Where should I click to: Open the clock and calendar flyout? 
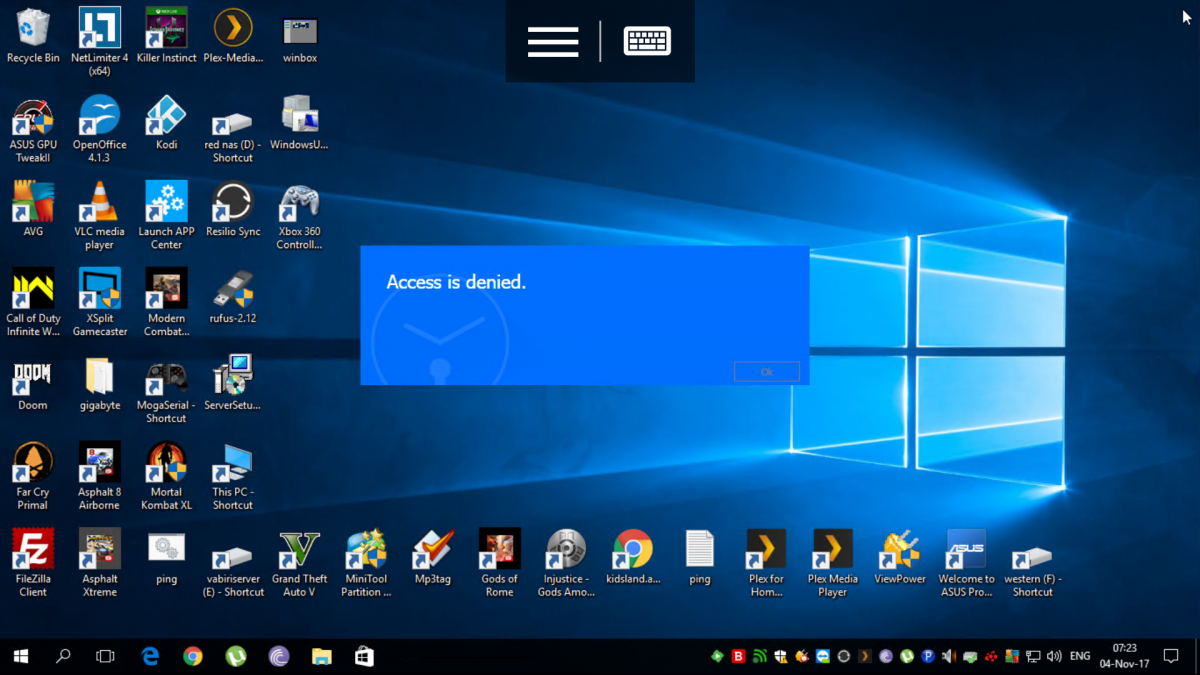point(1124,657)
